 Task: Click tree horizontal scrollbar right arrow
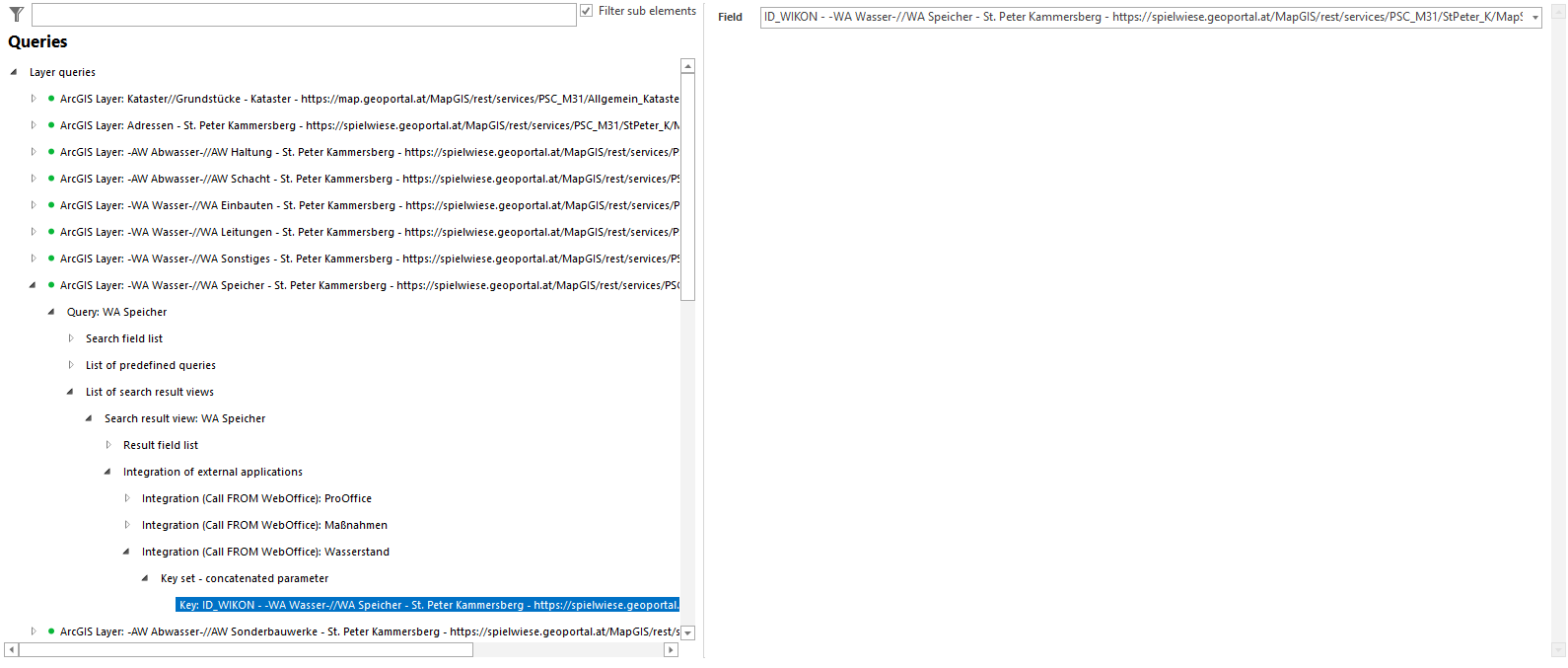tap(671, 649)
